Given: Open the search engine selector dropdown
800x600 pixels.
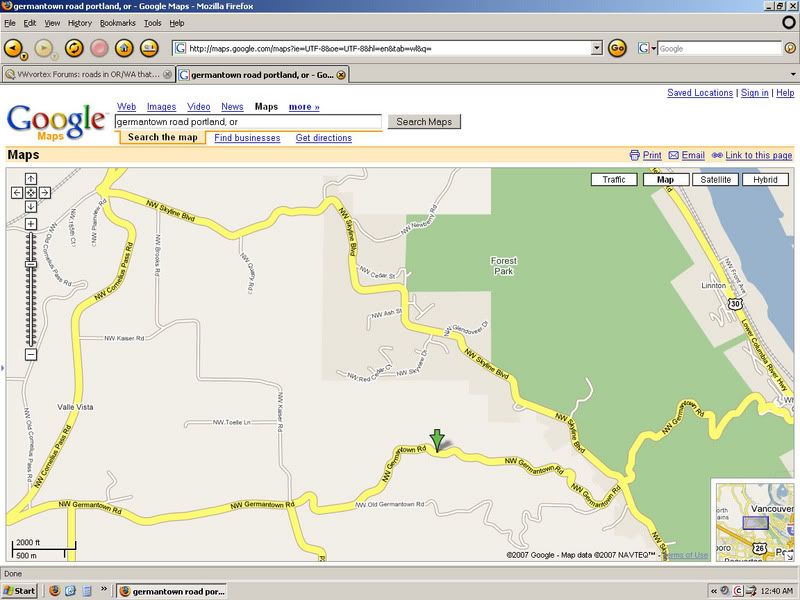Looking at the screenshot, I should [644, 47].
